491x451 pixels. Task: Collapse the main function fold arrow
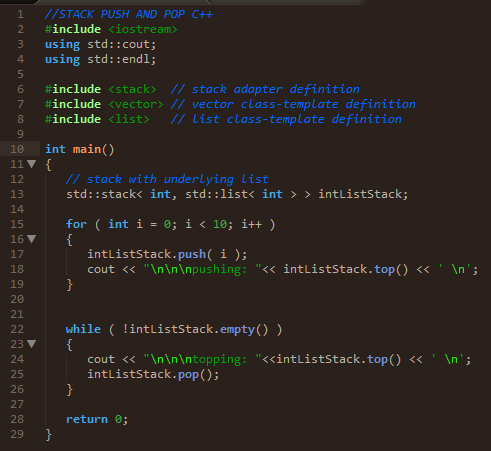32,164
